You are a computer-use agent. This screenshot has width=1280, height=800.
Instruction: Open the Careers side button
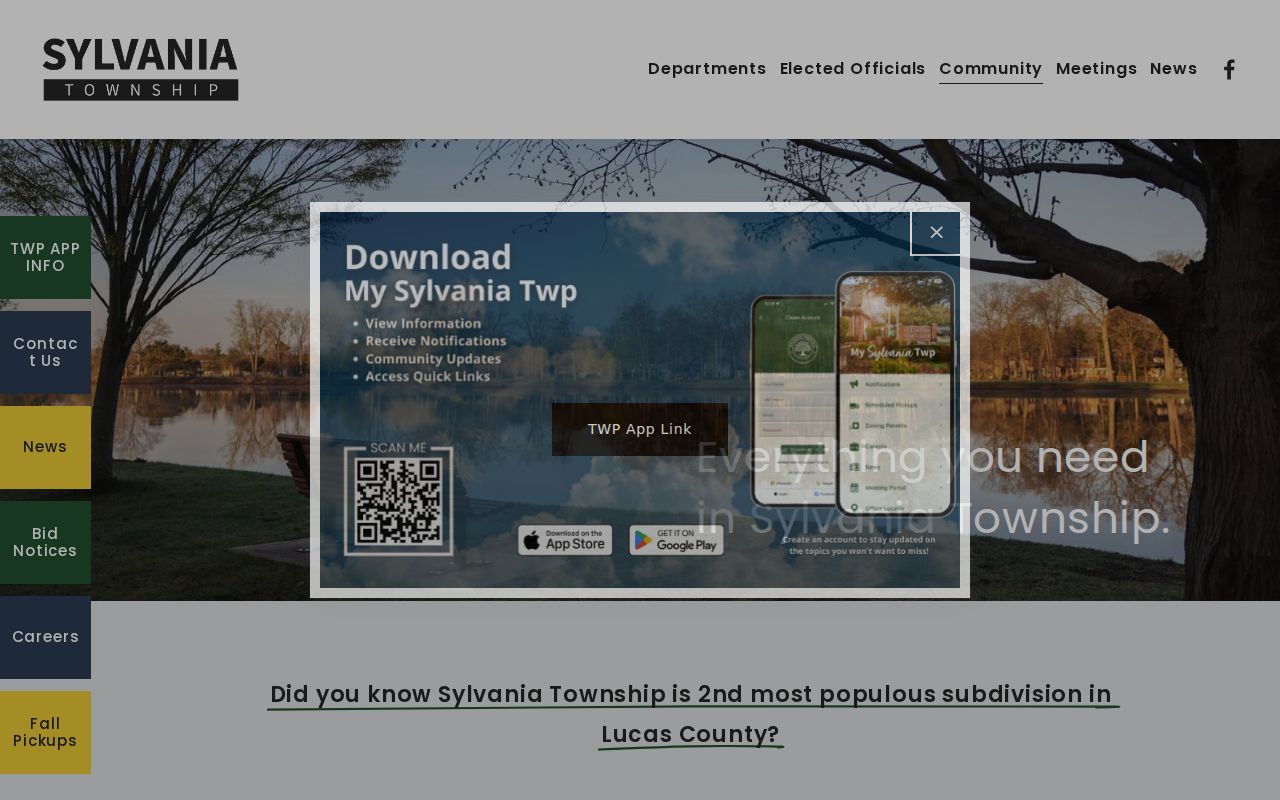tap(45, 637)
